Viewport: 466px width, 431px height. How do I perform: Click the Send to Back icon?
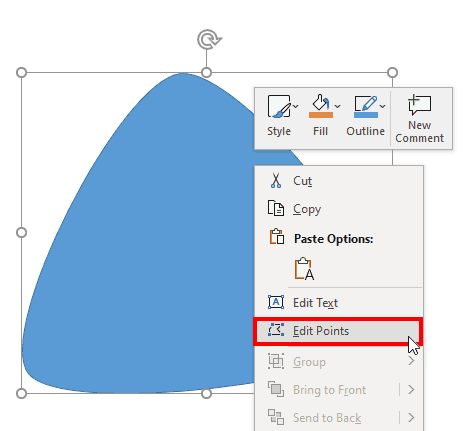coord(276,417)
